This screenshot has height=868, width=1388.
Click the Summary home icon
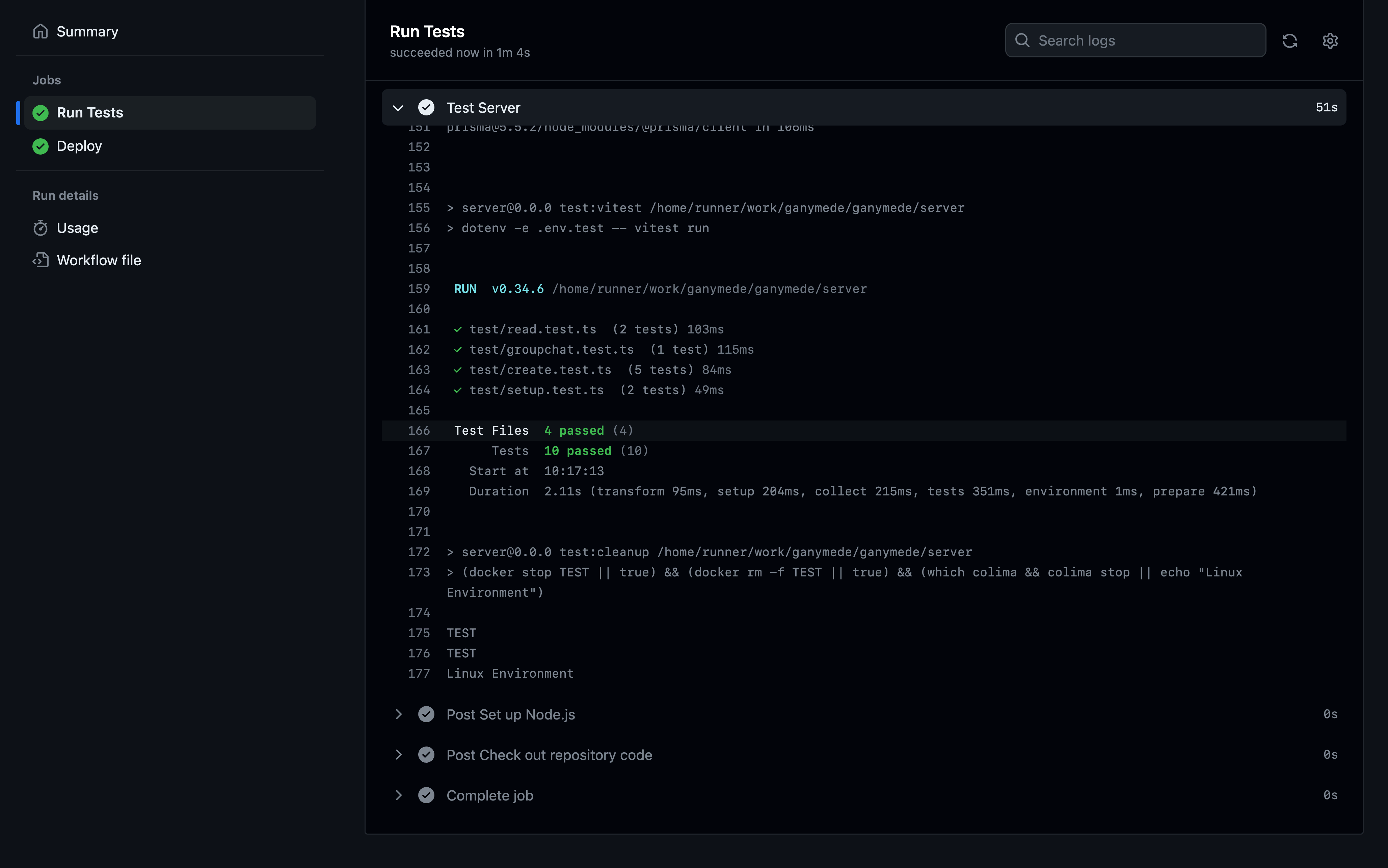point(40,31)
